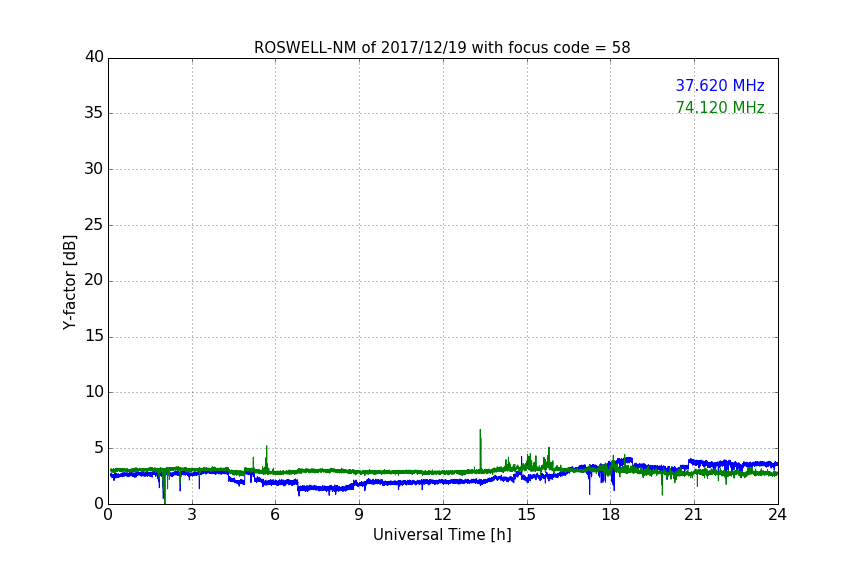The height and width of the screenshot is (576, 864).
Task: Click the green spike just before 6 h
Action: [267, 457]
